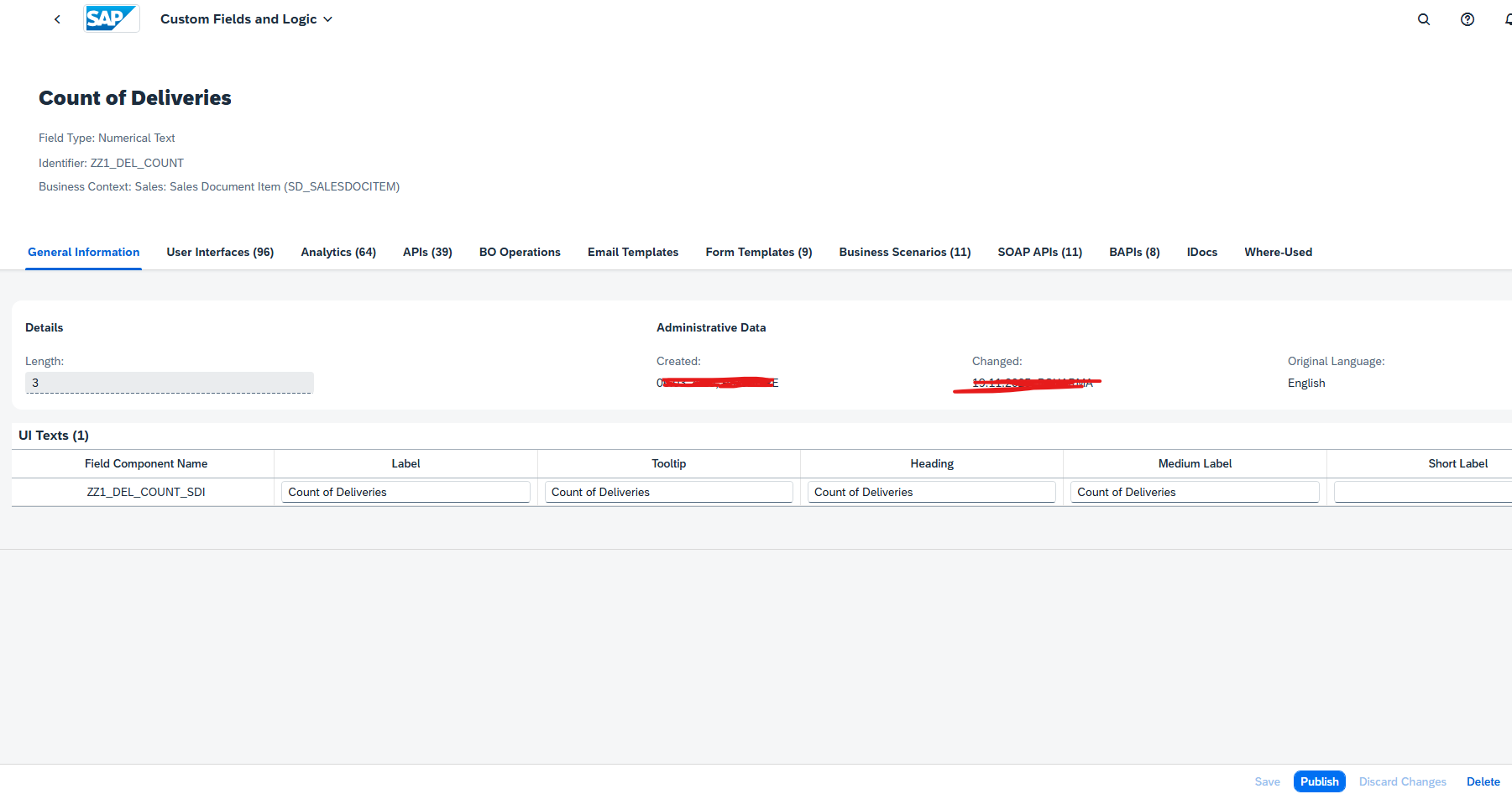
Task: Open the search icon in header
Action: click(1423, 19)
